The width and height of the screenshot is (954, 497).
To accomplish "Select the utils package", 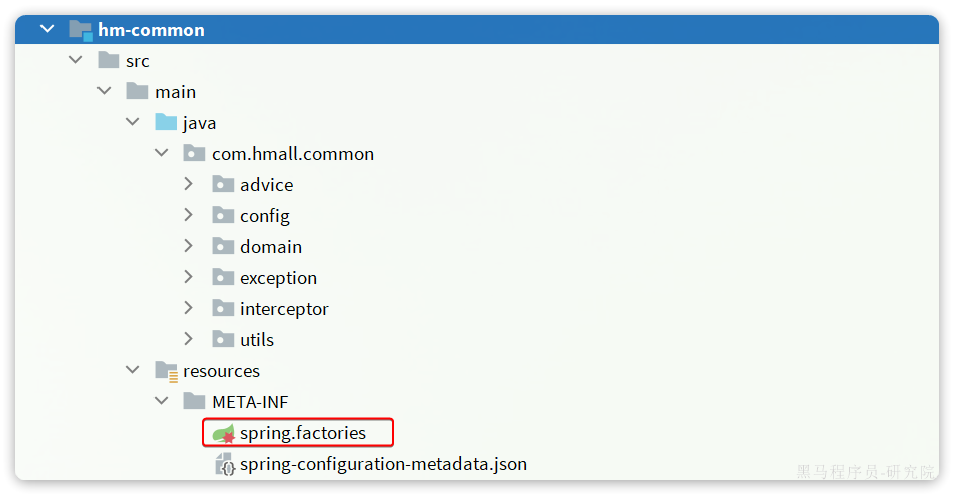I will click(256, 340).
